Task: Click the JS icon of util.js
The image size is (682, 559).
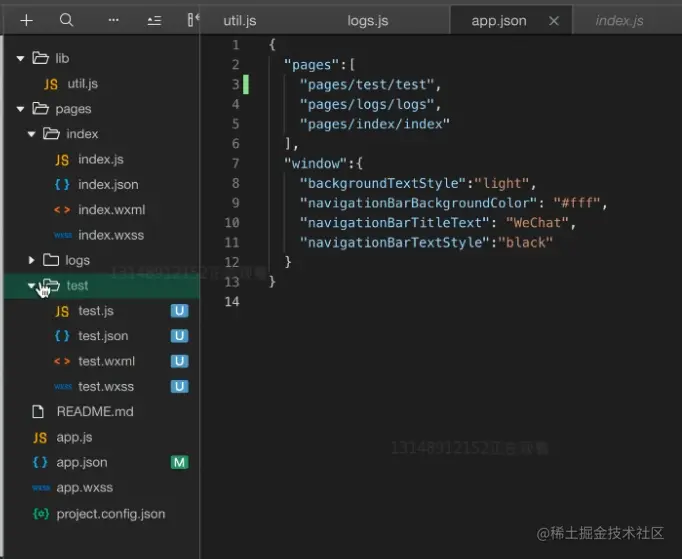Action: click(51, 84)
